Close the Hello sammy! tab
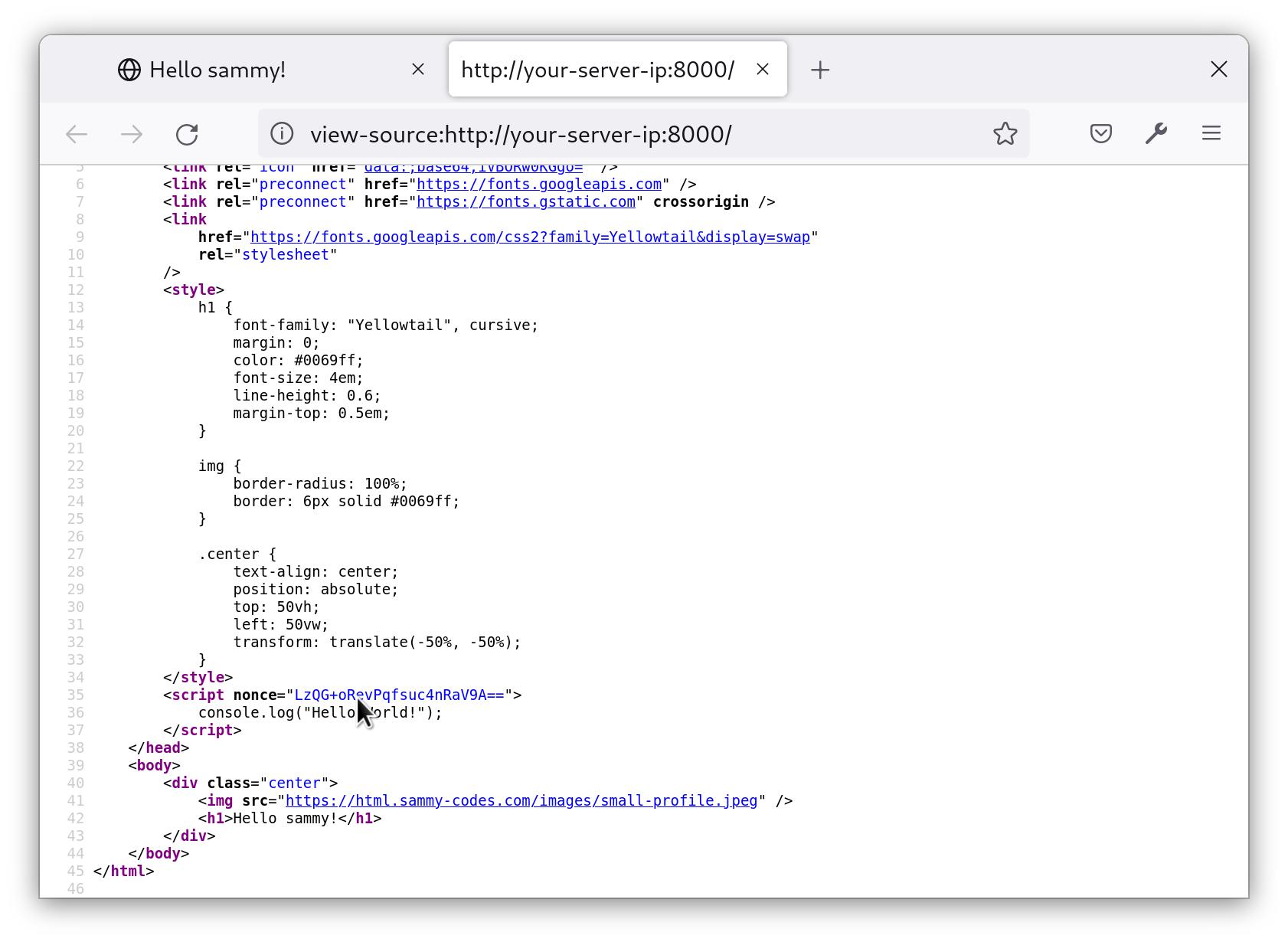The image size is (1288, 942). 418,70
